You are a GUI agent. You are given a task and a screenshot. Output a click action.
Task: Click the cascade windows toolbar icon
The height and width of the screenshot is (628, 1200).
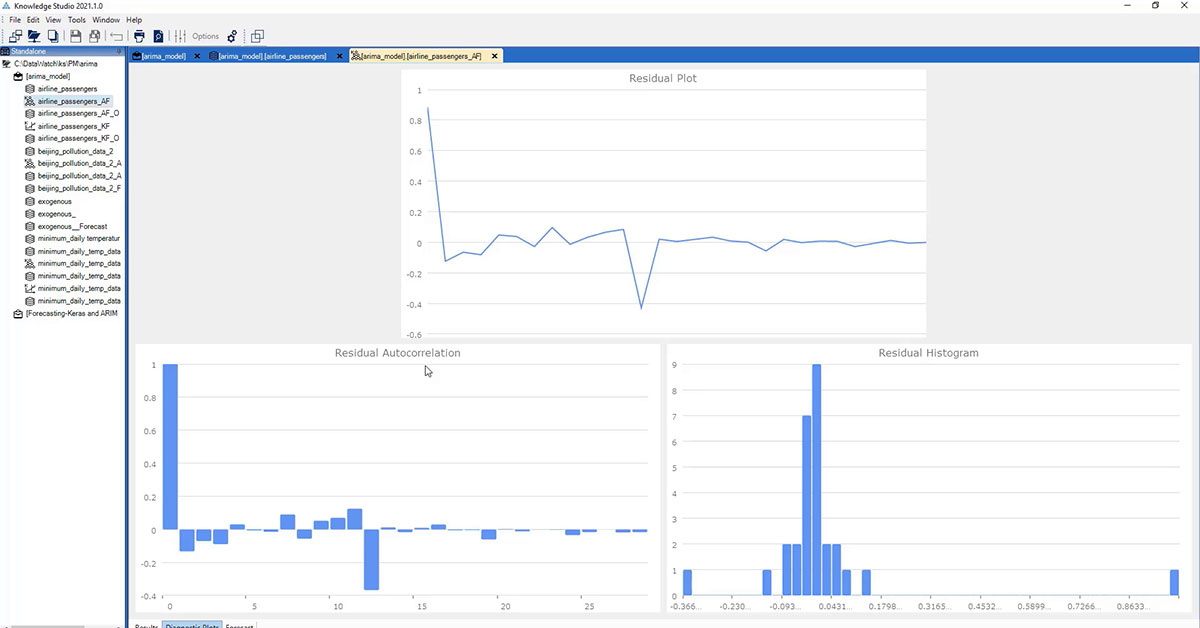258,36
